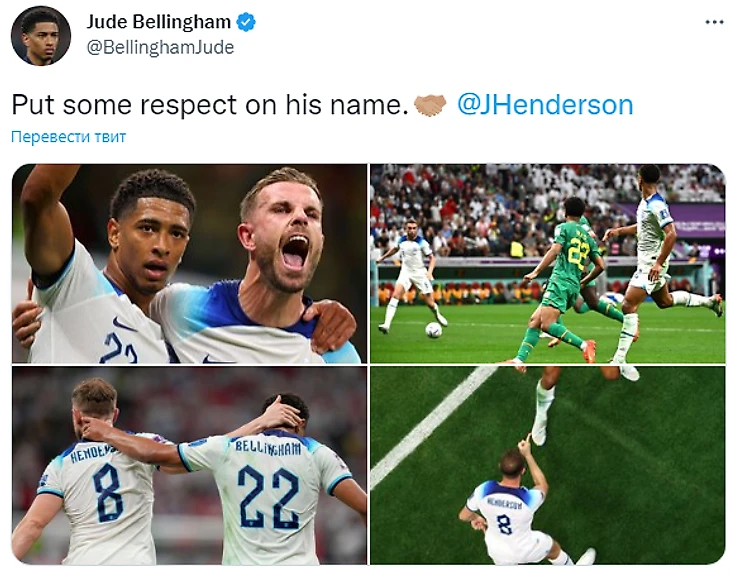Image resolution: width=730 pixels, height=577 pixels.
Task: Click the blue verified badge icon
Action: tap(246, 22)
